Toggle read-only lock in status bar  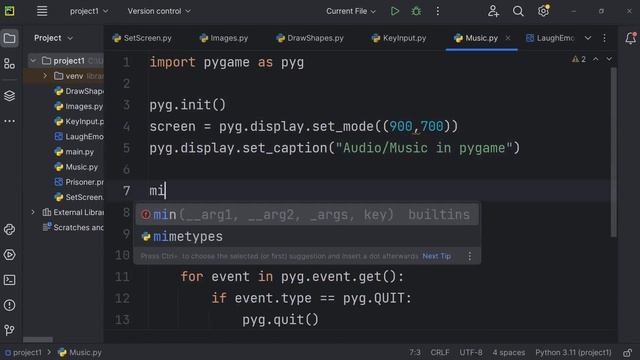[x=628, y=353]
